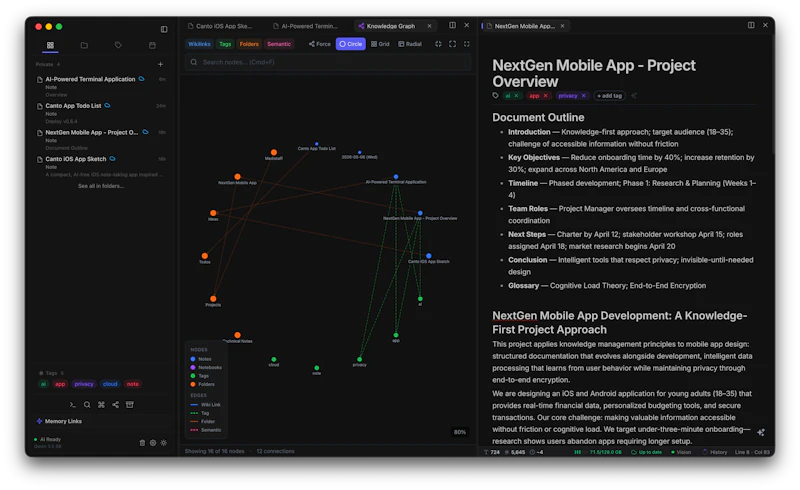Click the add tag button
This screenshot has width=800, height=490.
pyautogui.click(x=609, y=96)
